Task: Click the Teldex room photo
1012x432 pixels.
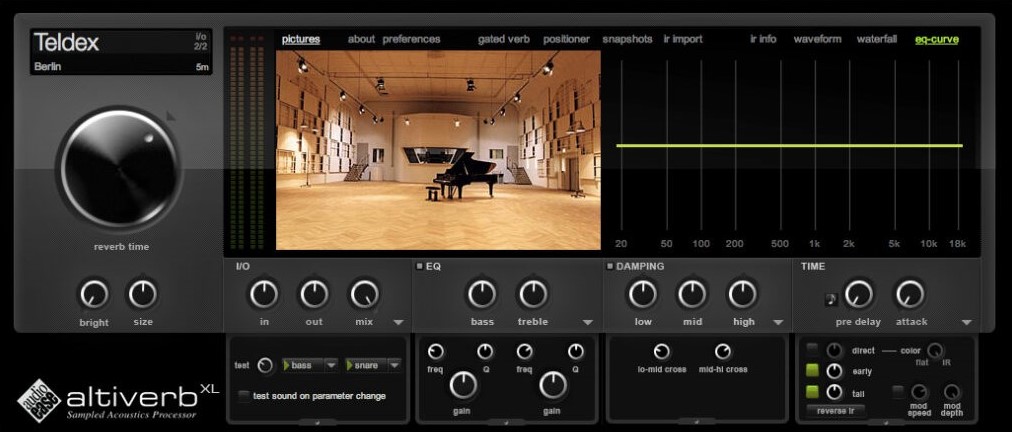Action: point(438,150)
